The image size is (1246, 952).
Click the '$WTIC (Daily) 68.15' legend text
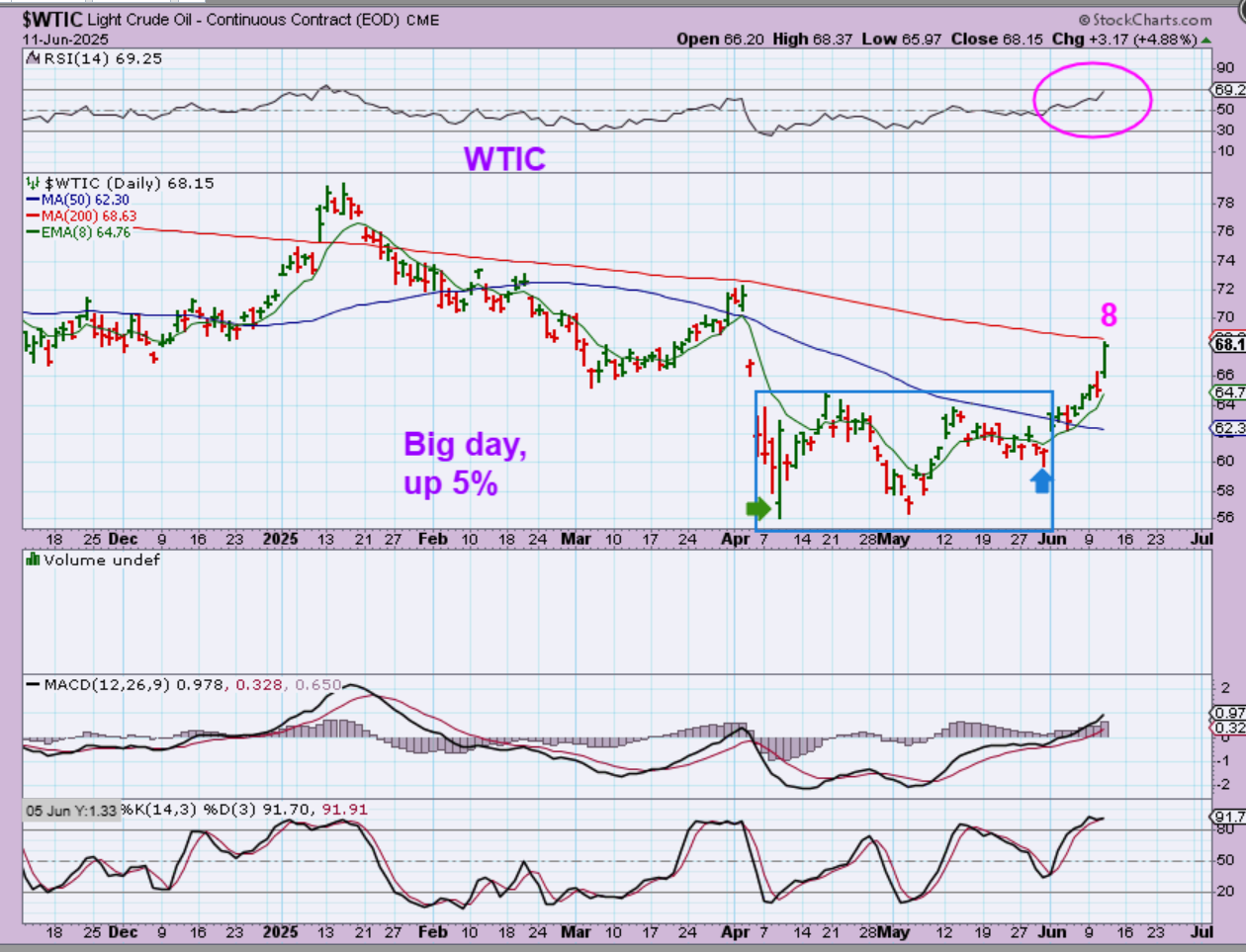(x=129, y=183)
